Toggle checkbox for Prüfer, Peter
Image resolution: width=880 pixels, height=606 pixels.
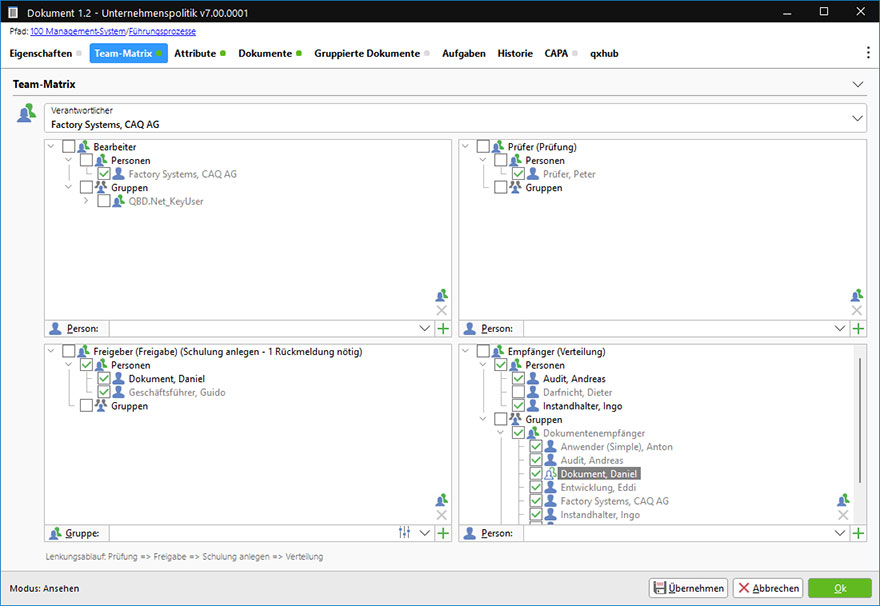pyautogui.click(x=518, y=174)
